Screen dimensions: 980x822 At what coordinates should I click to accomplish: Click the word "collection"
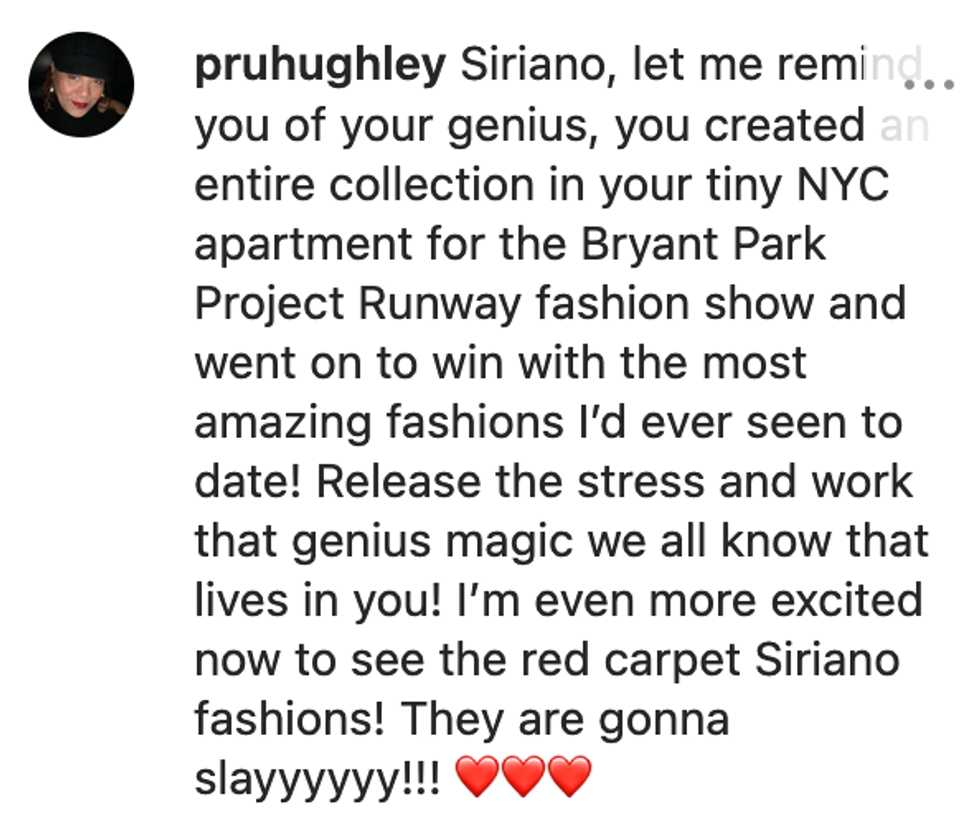(x=432, y=185)
